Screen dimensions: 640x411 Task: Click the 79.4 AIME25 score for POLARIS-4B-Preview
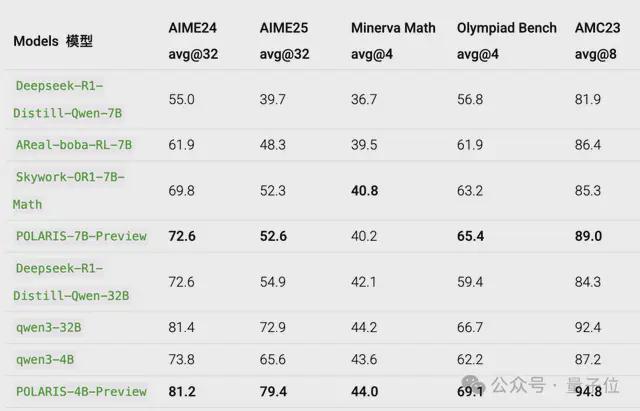coord(273,391)
